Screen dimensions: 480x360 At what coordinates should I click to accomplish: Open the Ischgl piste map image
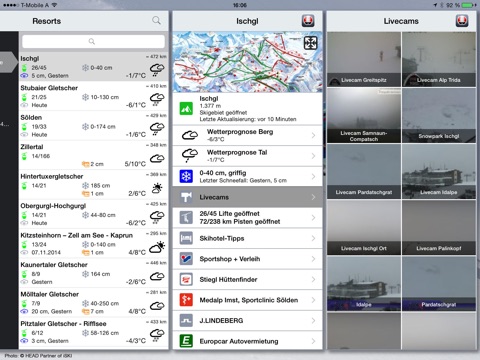(247, 62)
